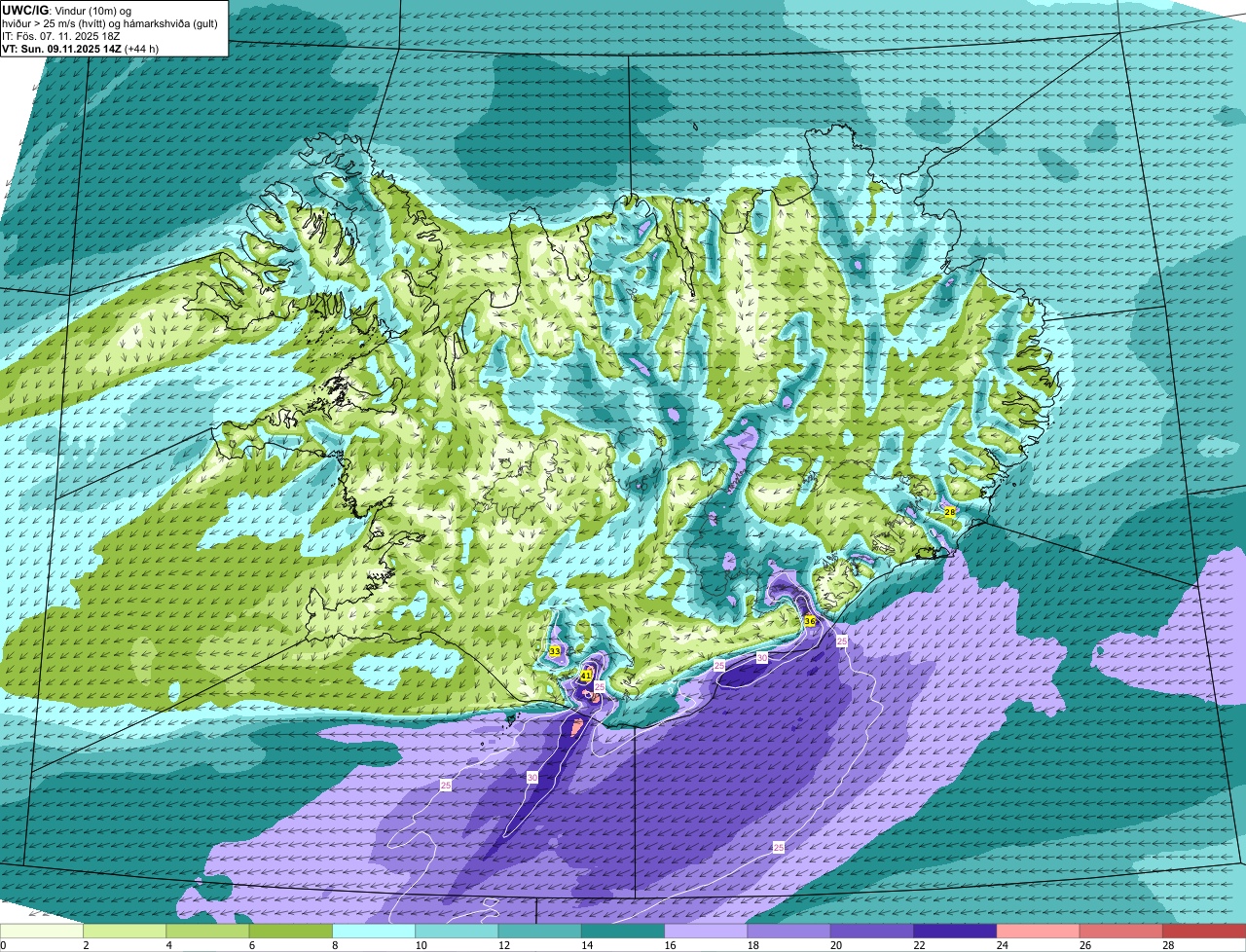Click the yellow 28 gust label on the map
The image size is (1246, 952).
click(x=950, y=511)
